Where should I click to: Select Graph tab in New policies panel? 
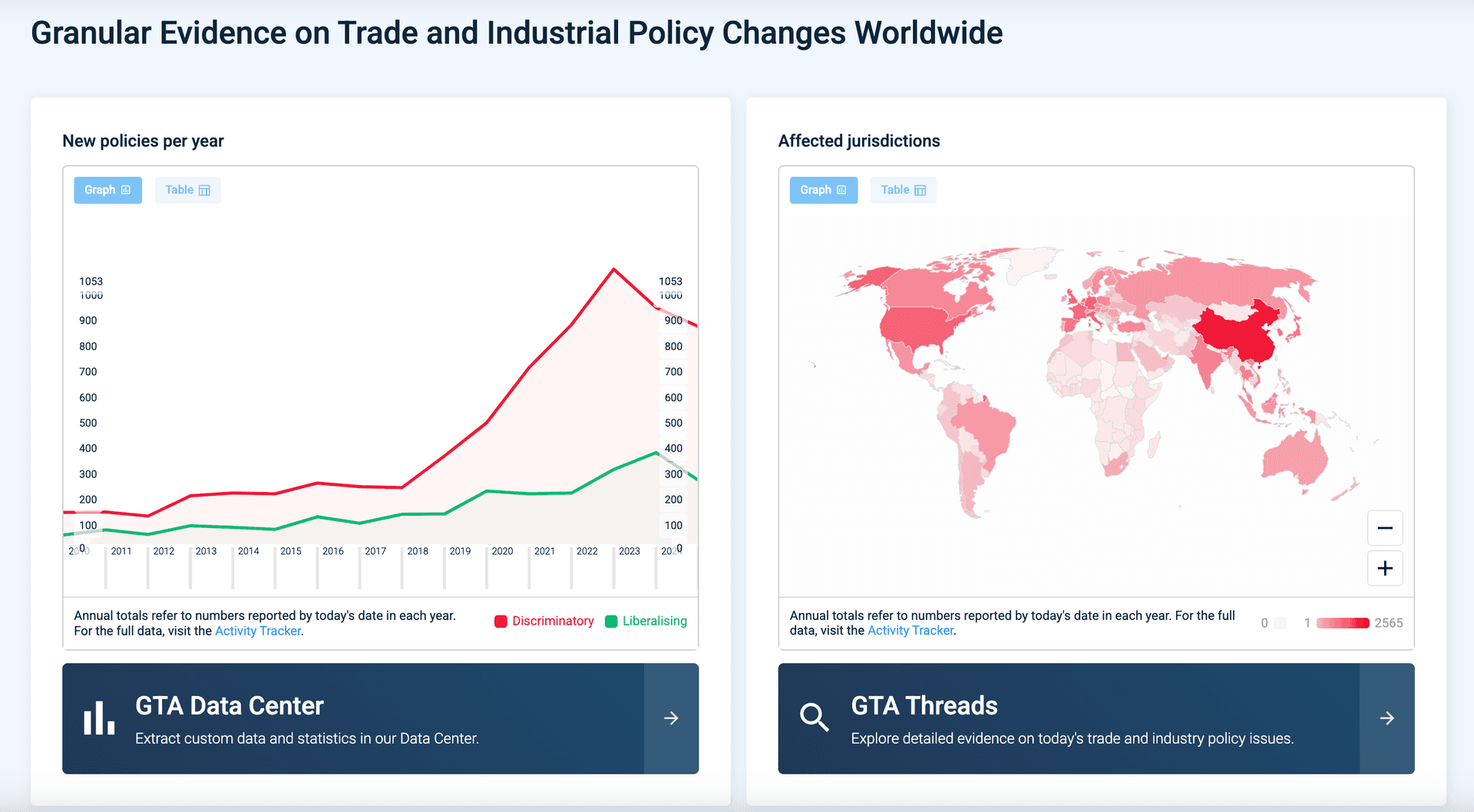[107, 190]
